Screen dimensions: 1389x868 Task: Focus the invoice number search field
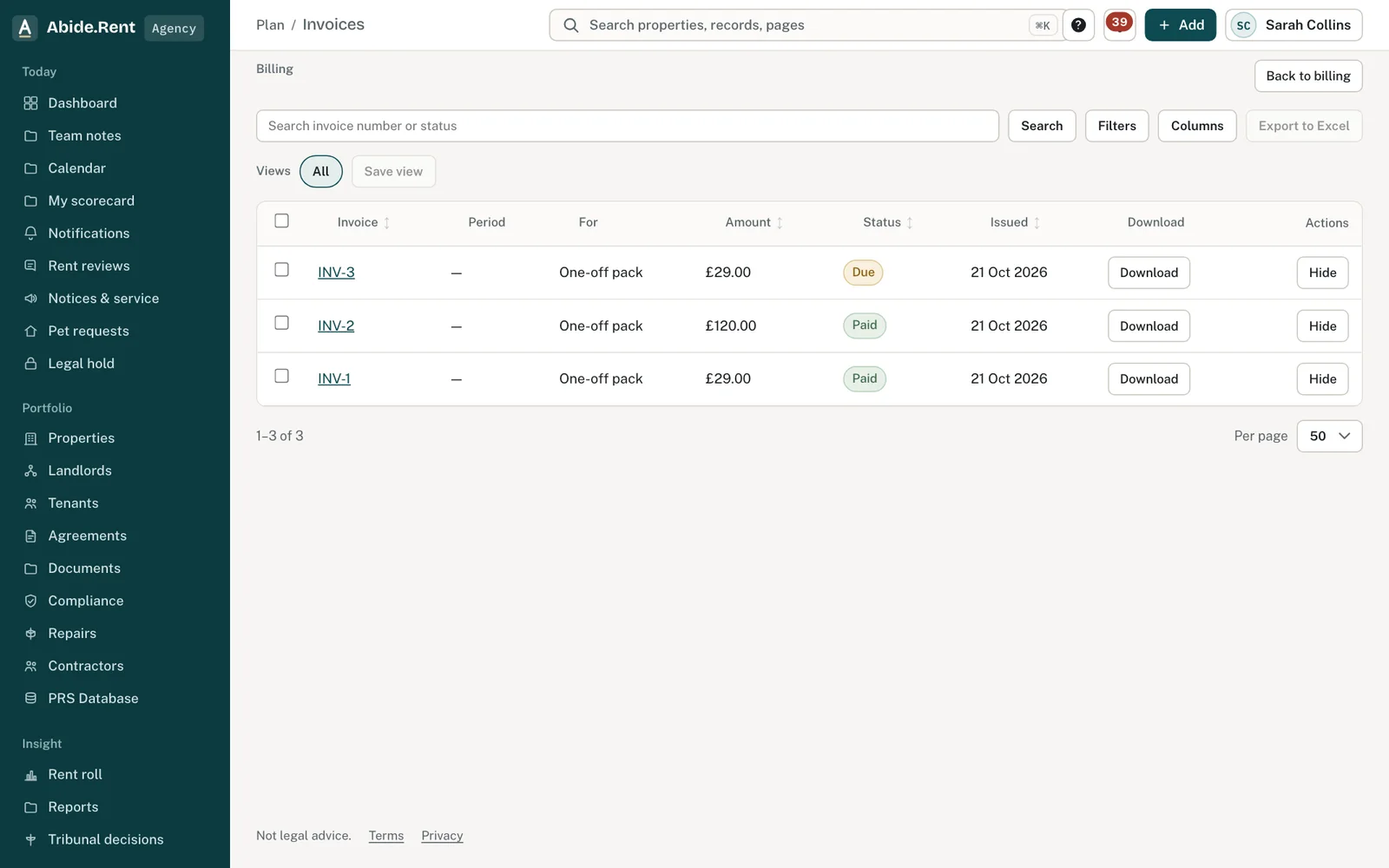pyautogui.click(x=627, y=126)
